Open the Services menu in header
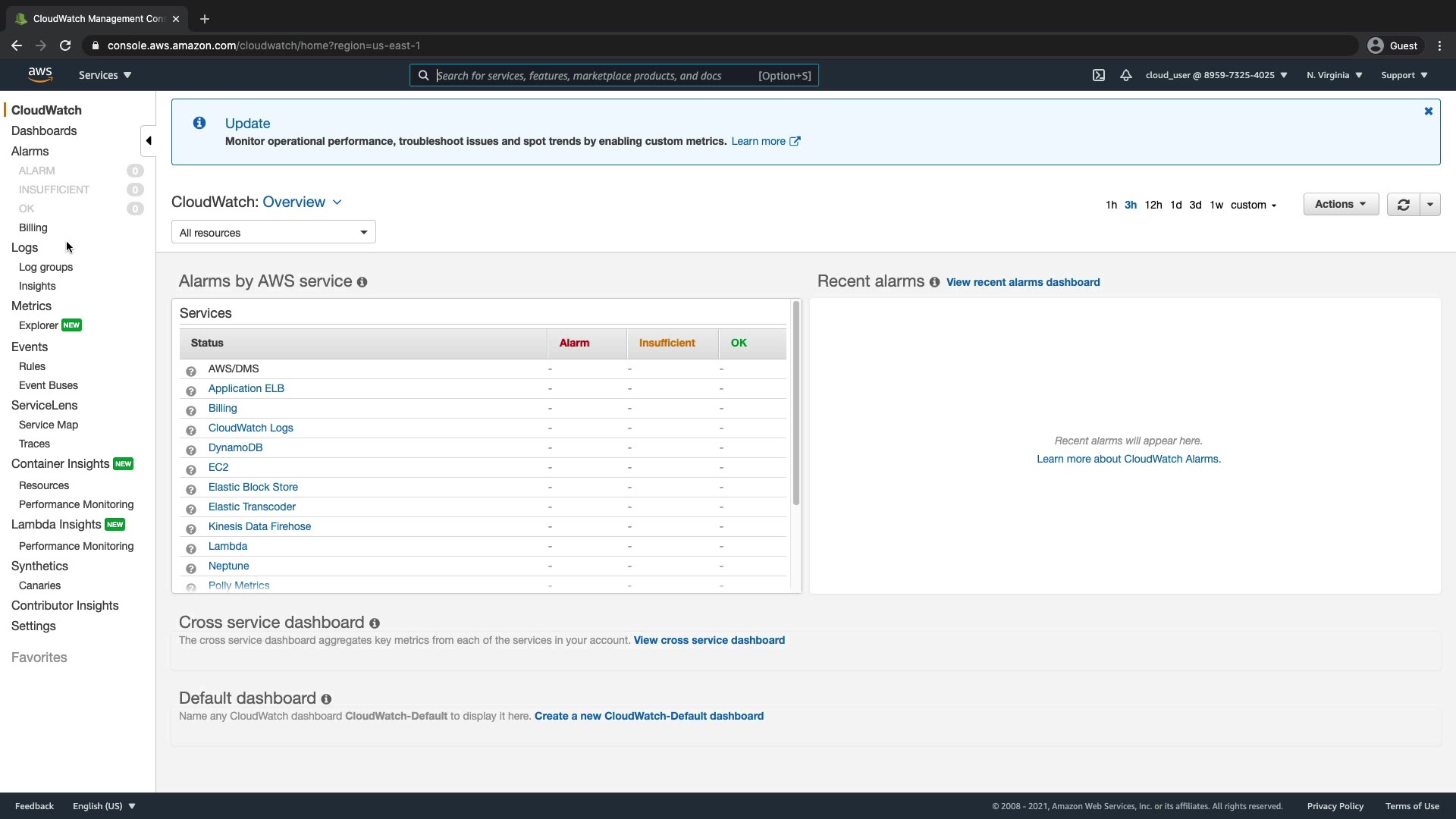Screen dimensions: 1456x819 105,75
